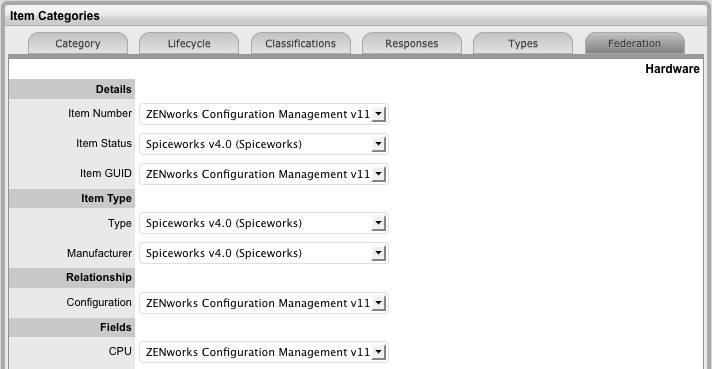Open the Item Status dropdown arrow

[378, 144]
